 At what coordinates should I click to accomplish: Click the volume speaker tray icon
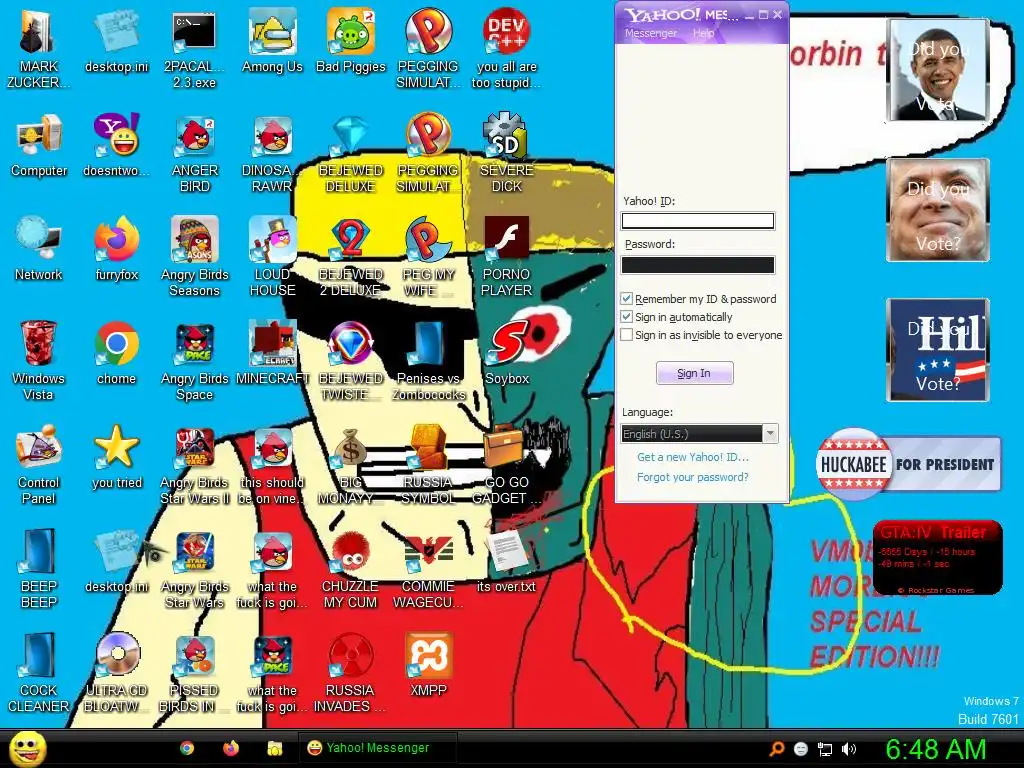coord(848,749)
